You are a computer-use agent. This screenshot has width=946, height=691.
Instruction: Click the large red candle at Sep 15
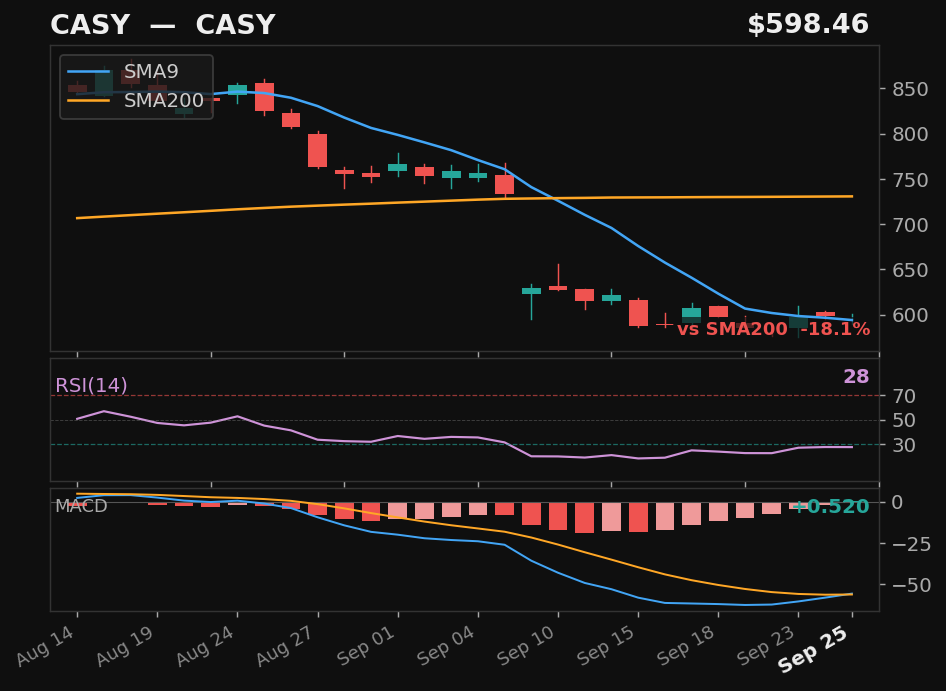[x=638, y=313]
